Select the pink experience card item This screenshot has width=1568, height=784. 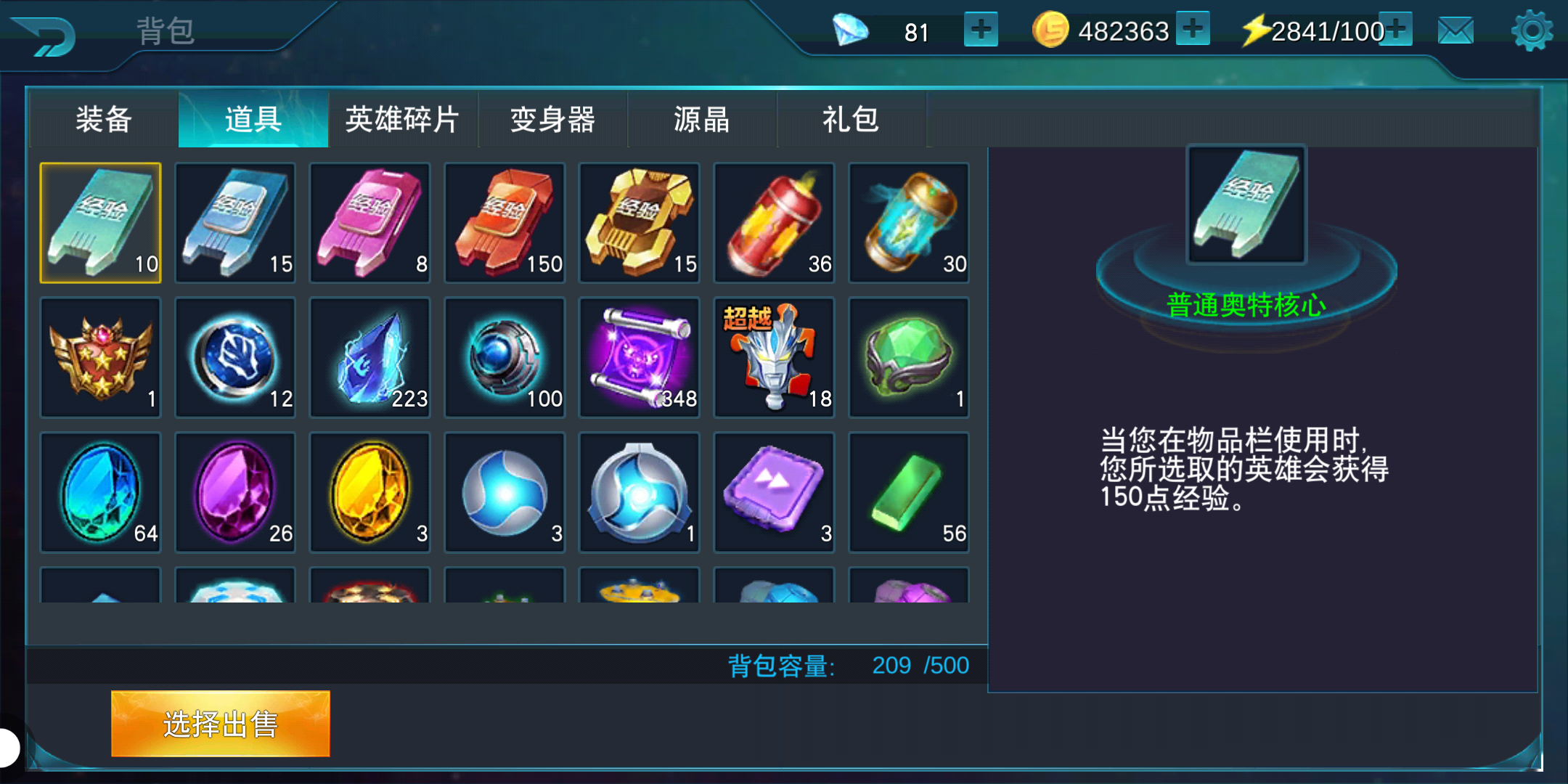pos(370,223)
